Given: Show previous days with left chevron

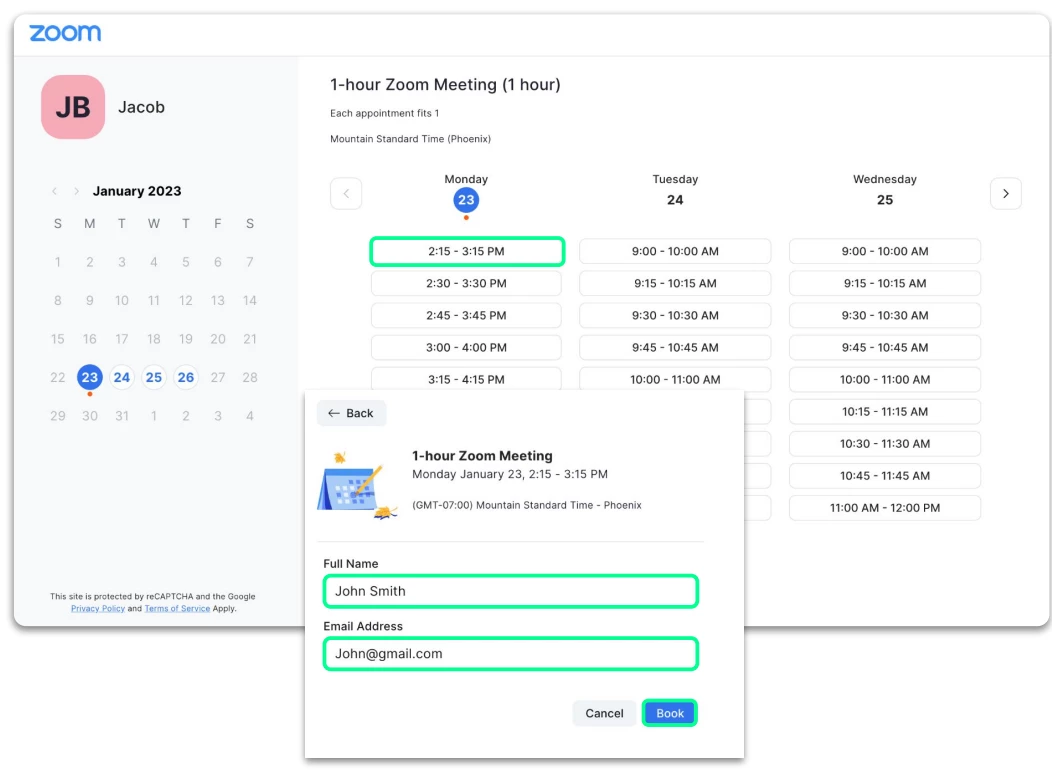Looking at the screenshot, I should 346,194.
